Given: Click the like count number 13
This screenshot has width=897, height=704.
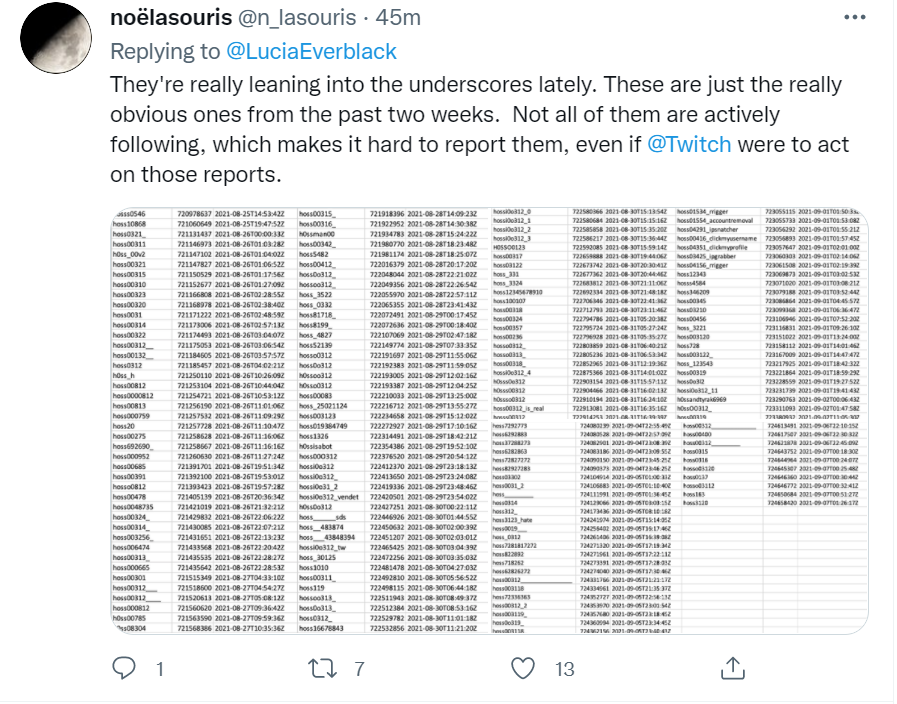Looking at the screenshot, I should coord(564,667).
